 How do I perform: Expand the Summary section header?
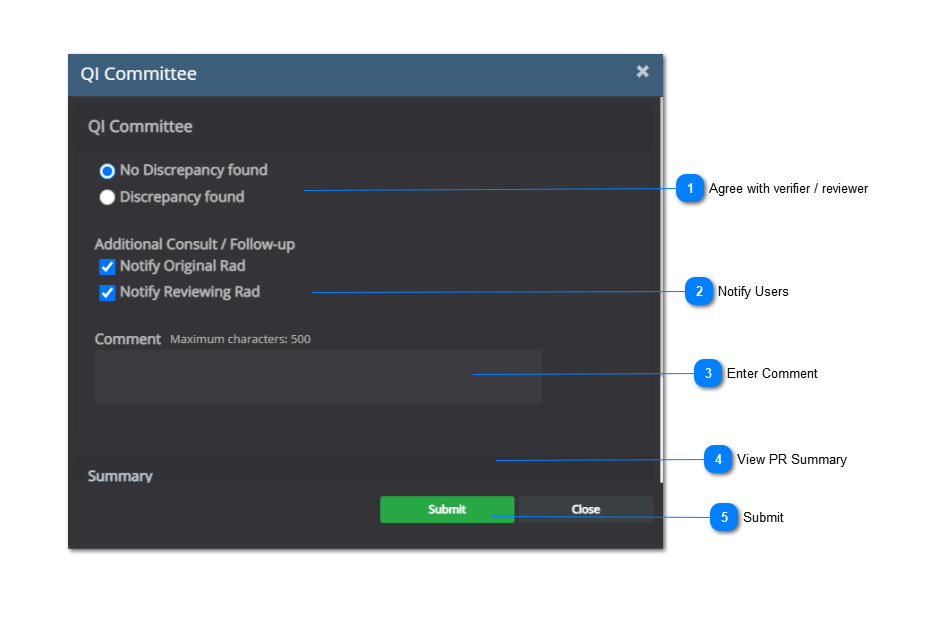120,475
